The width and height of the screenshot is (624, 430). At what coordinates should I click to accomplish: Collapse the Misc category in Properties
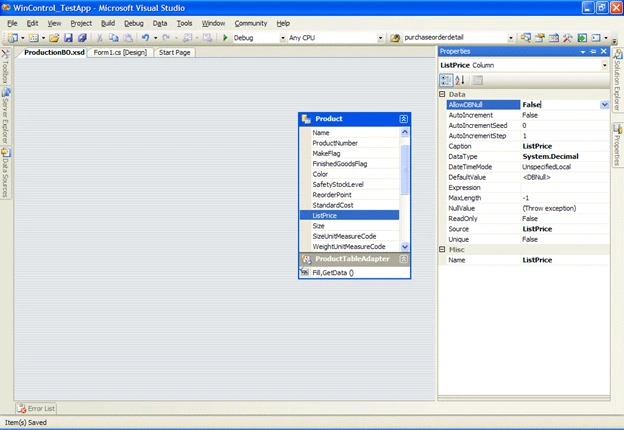pos(442,249)
